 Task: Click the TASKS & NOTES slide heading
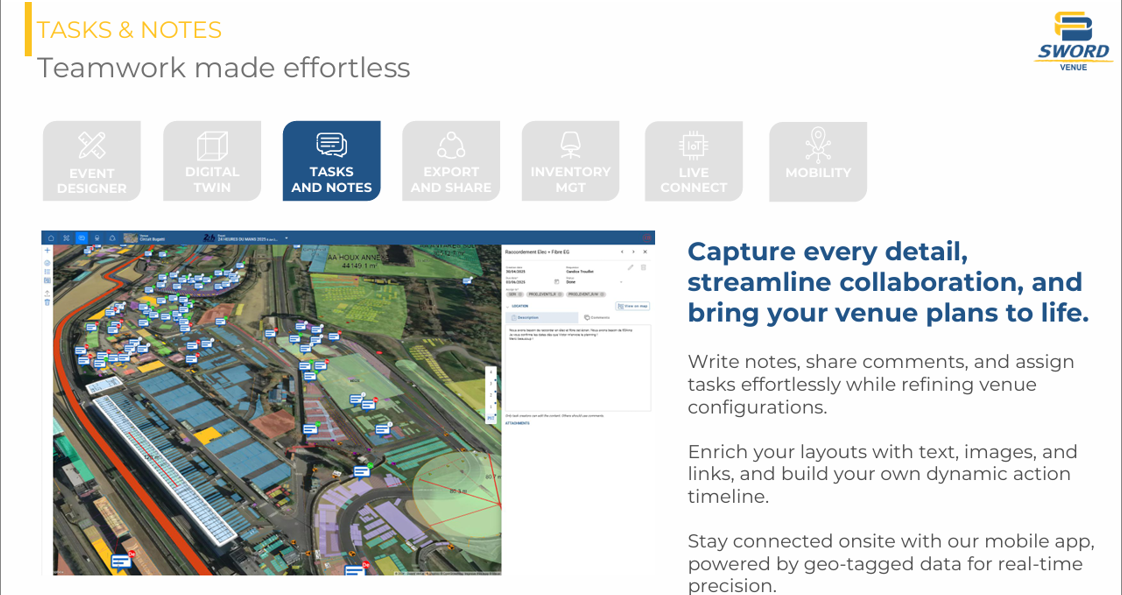[129, 30]
